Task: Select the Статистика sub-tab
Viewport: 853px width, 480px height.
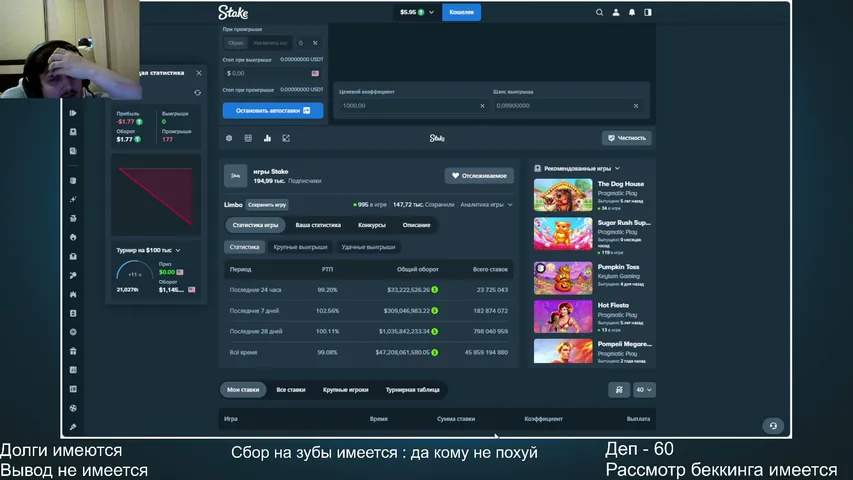Action: point(244,247)
